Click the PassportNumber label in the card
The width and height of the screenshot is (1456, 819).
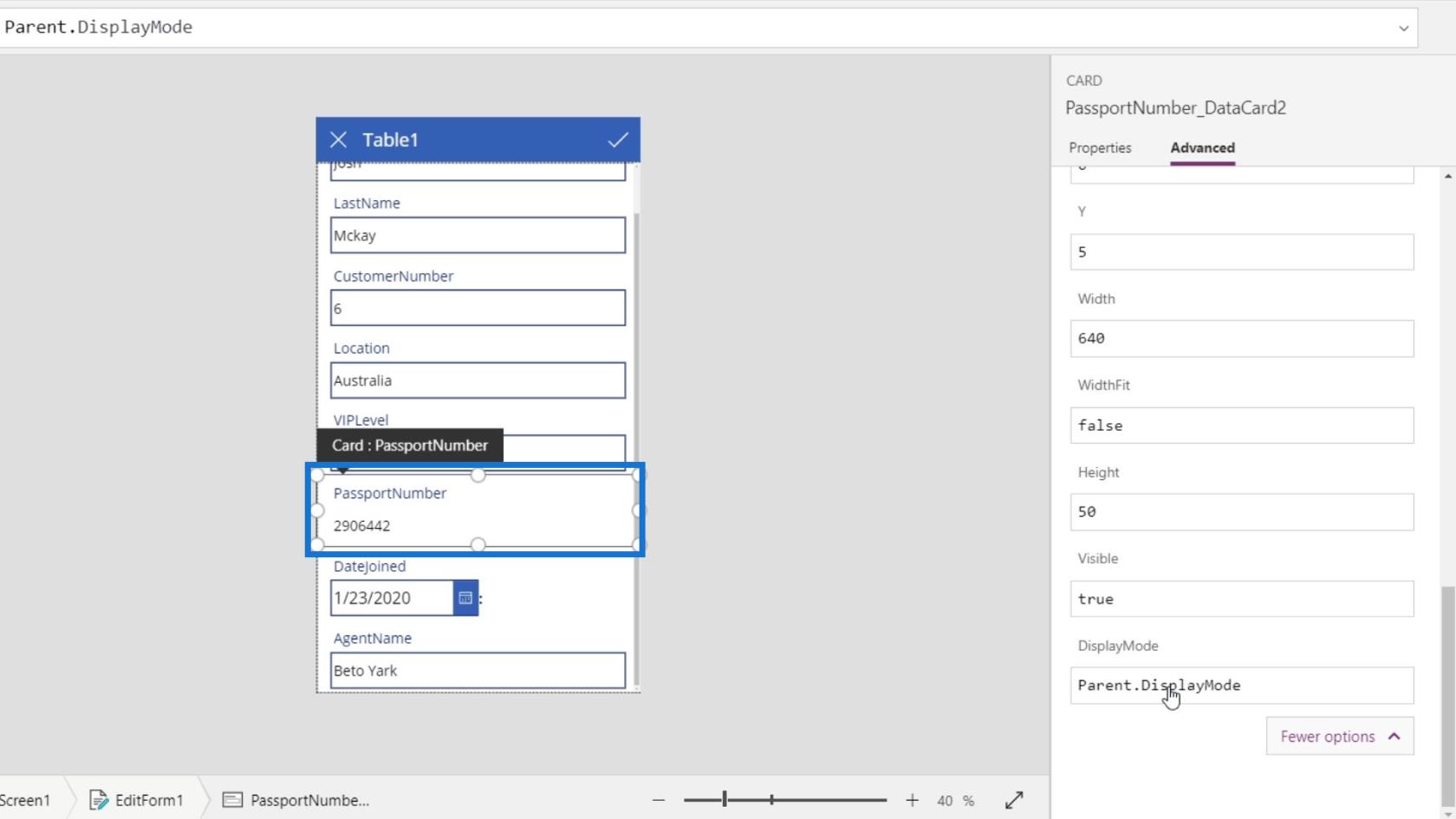(389, 493)
